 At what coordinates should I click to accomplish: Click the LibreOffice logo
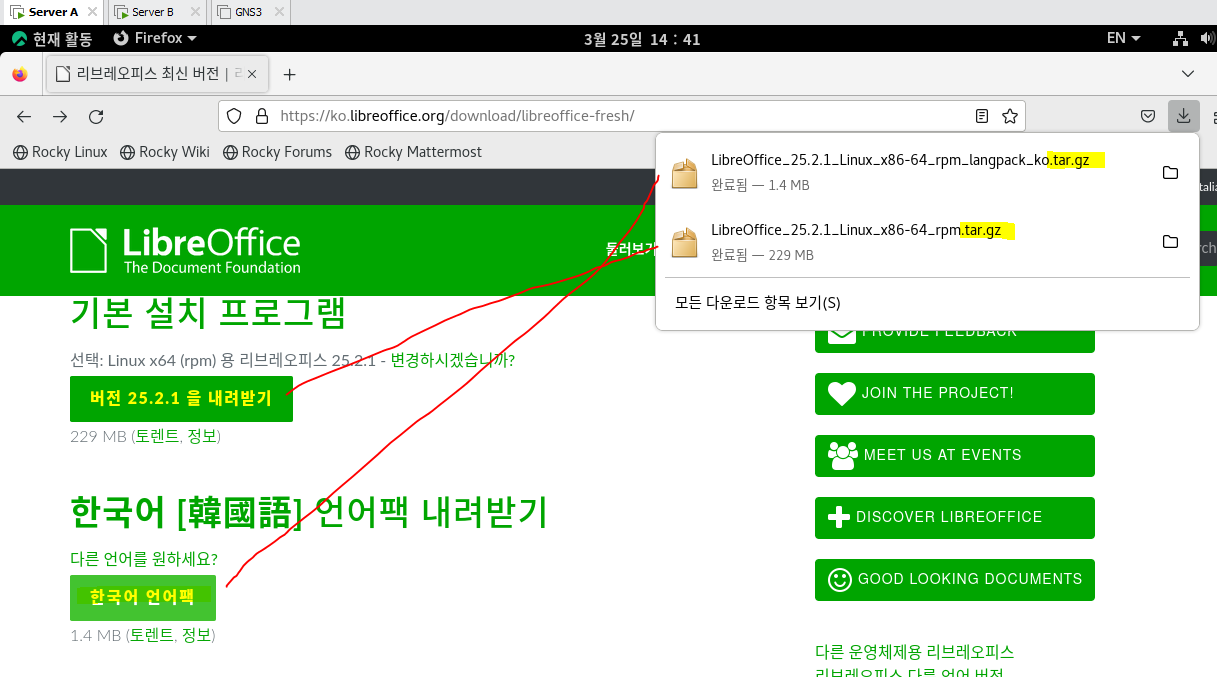pyautogui.click(x=185, y=250)
